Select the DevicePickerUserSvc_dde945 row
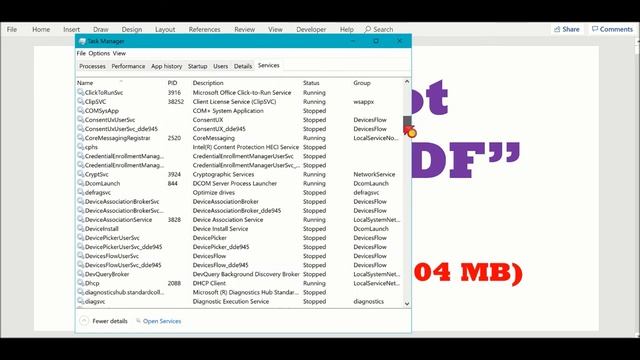Viewport: 640px width, 360px height. coord(240,247)
